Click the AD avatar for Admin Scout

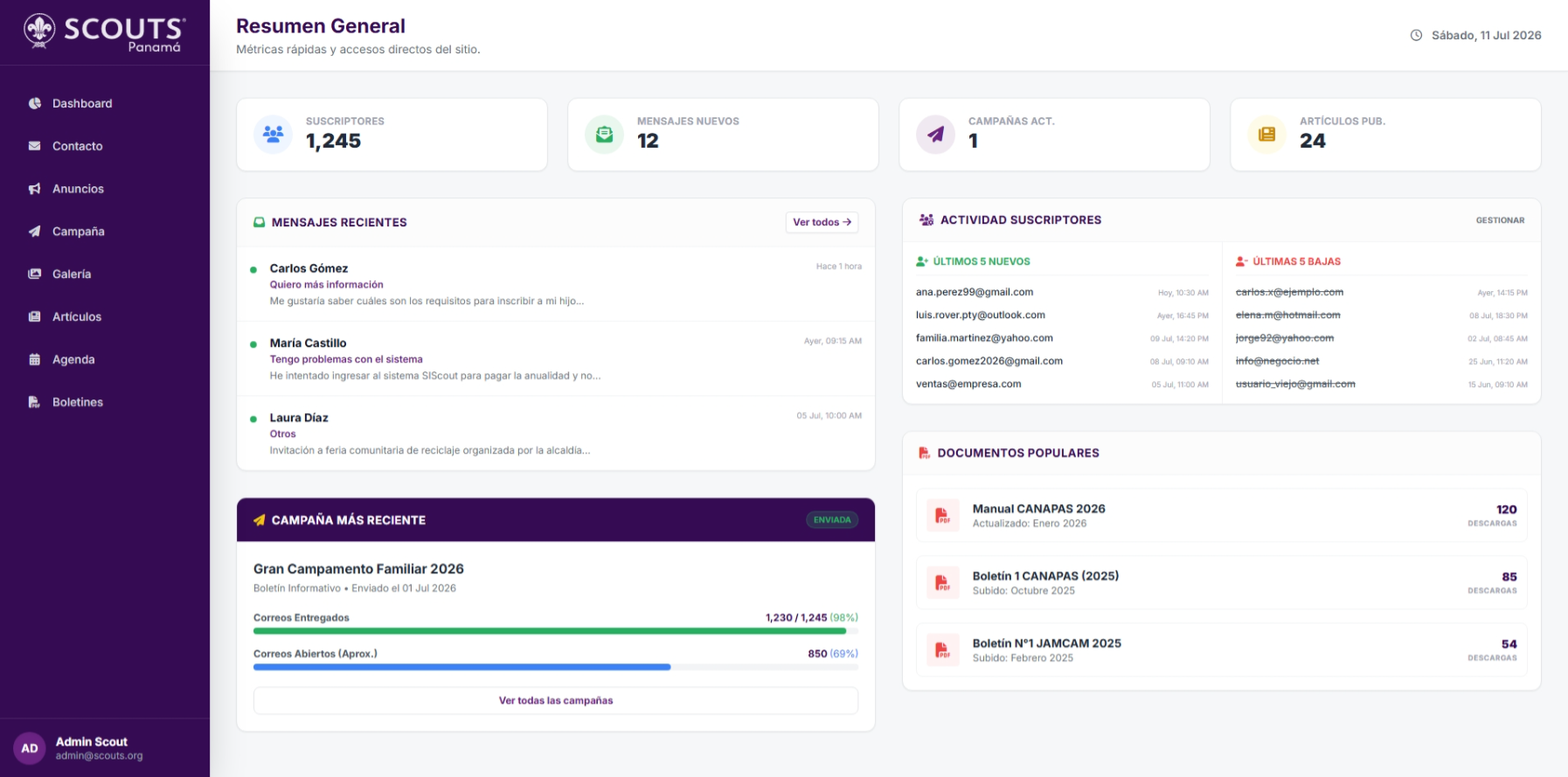pos(30,748)
